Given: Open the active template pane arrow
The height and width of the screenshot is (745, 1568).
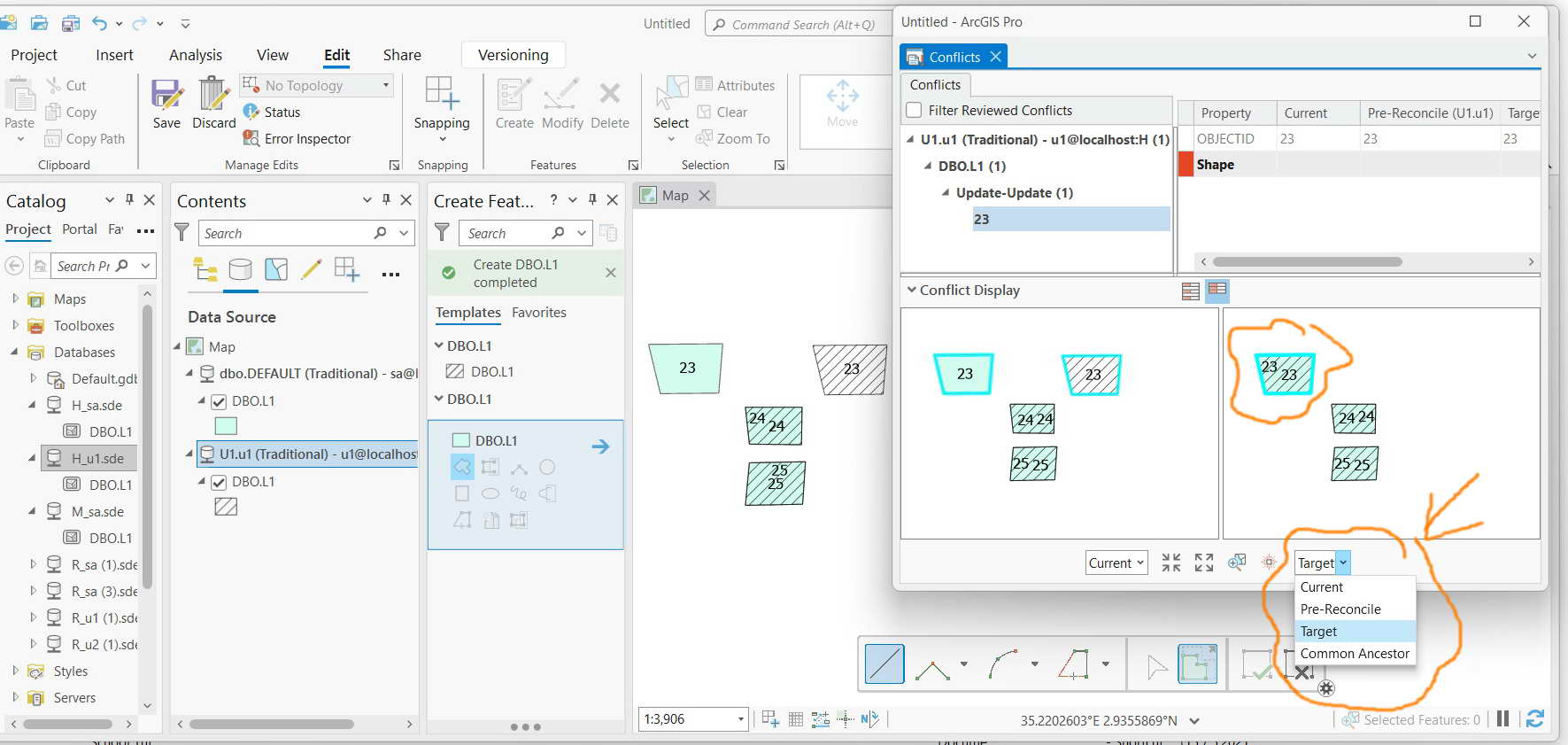Looking at the screenshot, I should (600, 446).
